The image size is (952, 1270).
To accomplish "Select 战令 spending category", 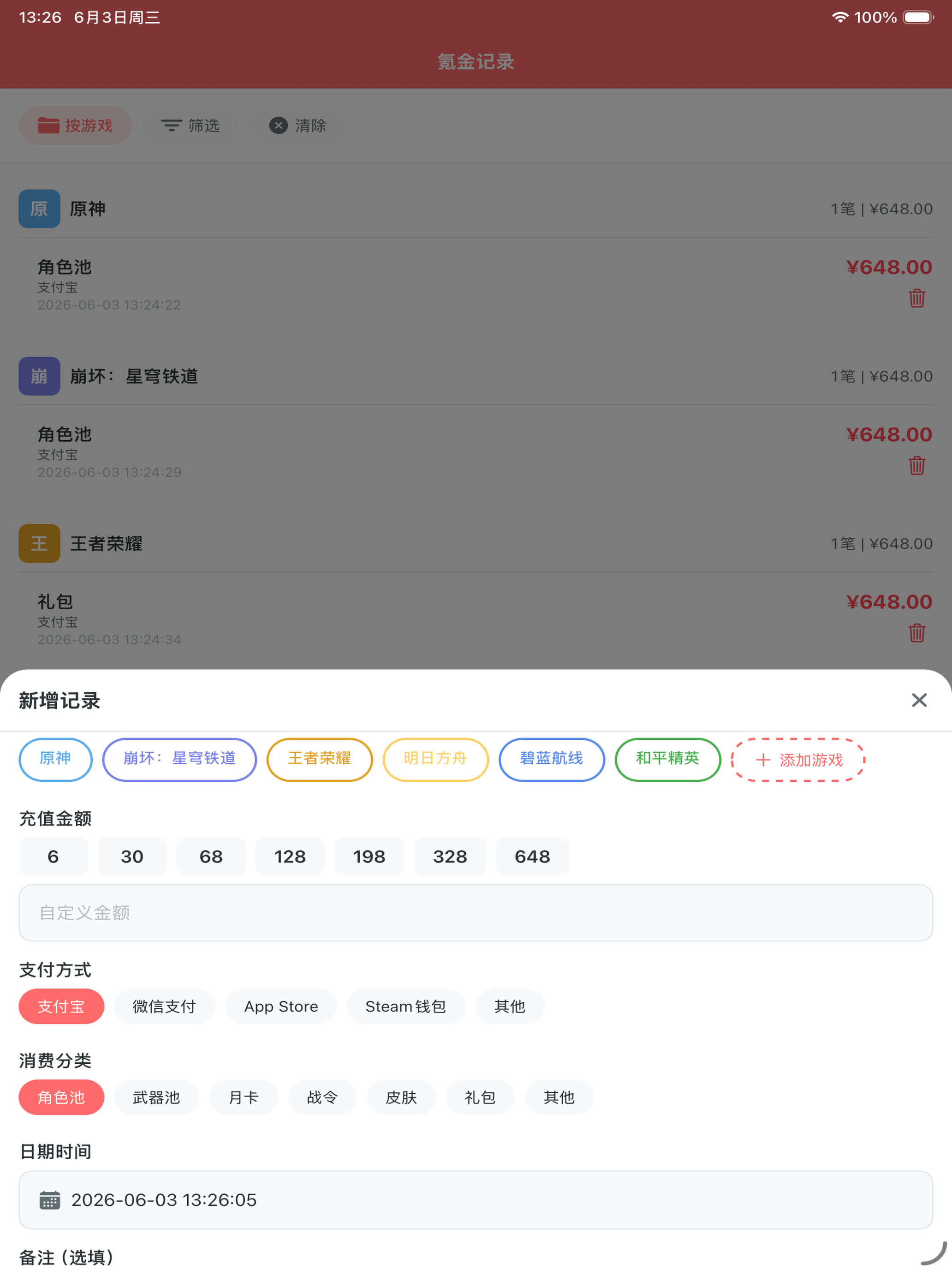I will coord(322,1097).
